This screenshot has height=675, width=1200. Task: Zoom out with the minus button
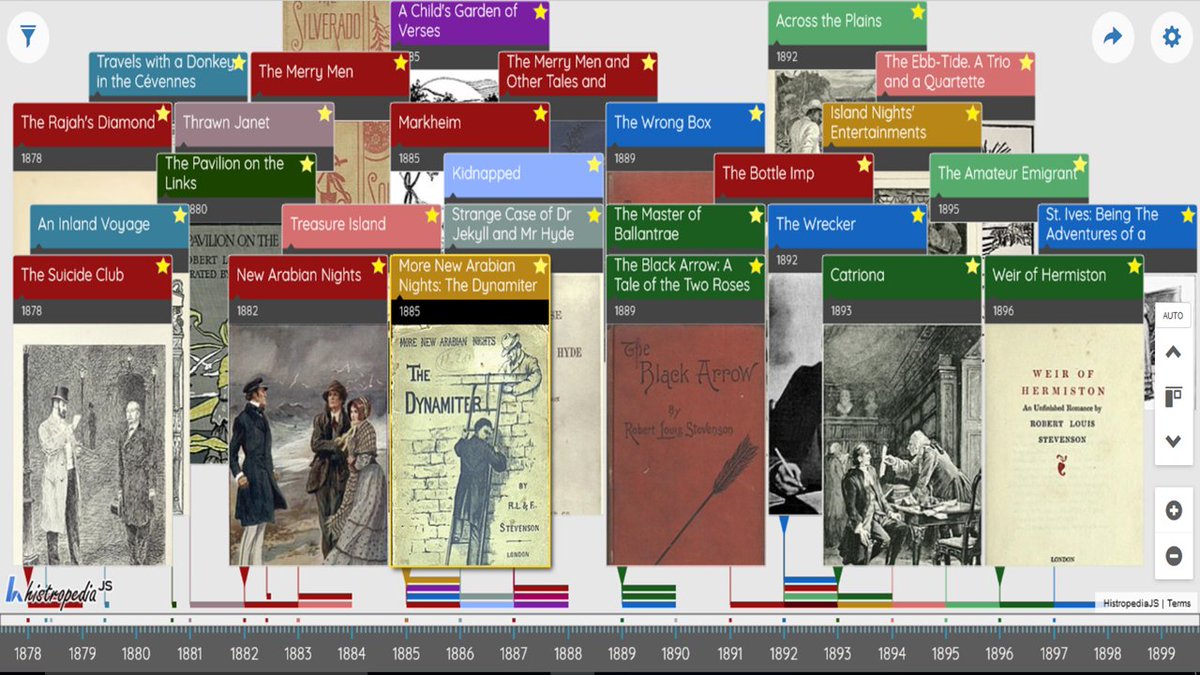click(x=1174, y=556)
